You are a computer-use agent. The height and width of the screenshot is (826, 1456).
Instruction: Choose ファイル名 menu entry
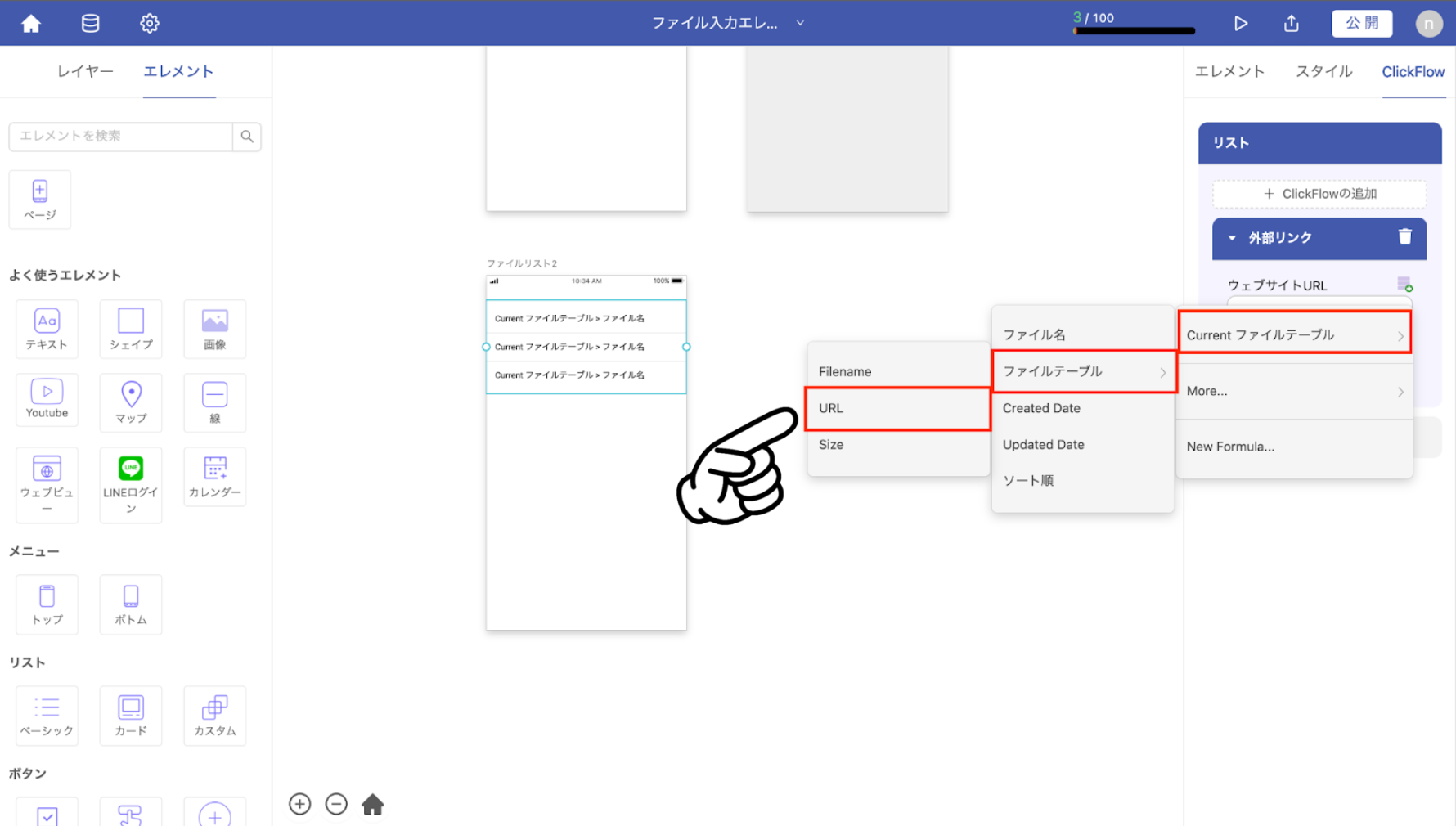[x=1083, y=334]
